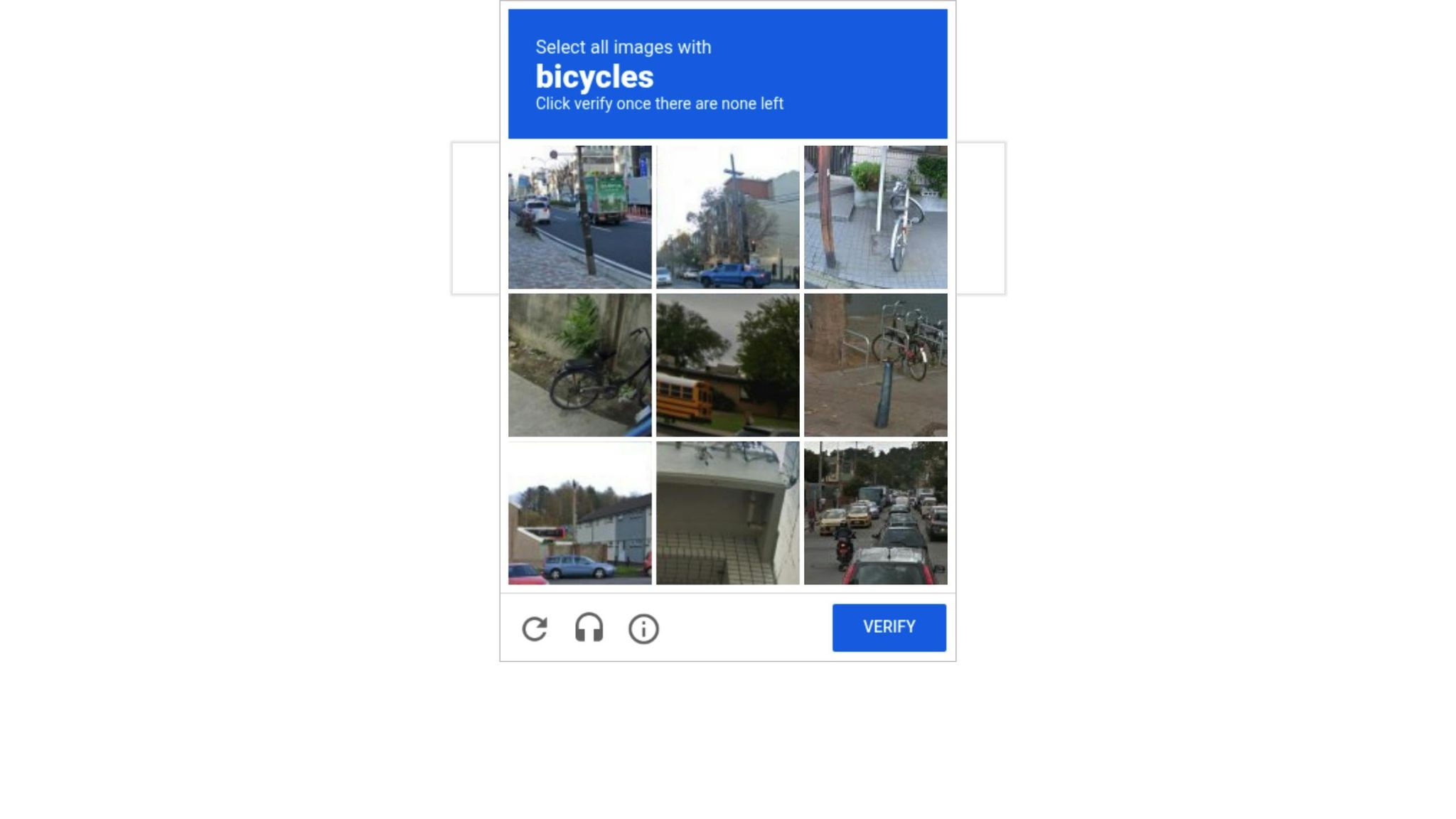Select the tile with motorcycle in traffic
The width and height of the screenshot is (1456, 819).
(875, 513)
